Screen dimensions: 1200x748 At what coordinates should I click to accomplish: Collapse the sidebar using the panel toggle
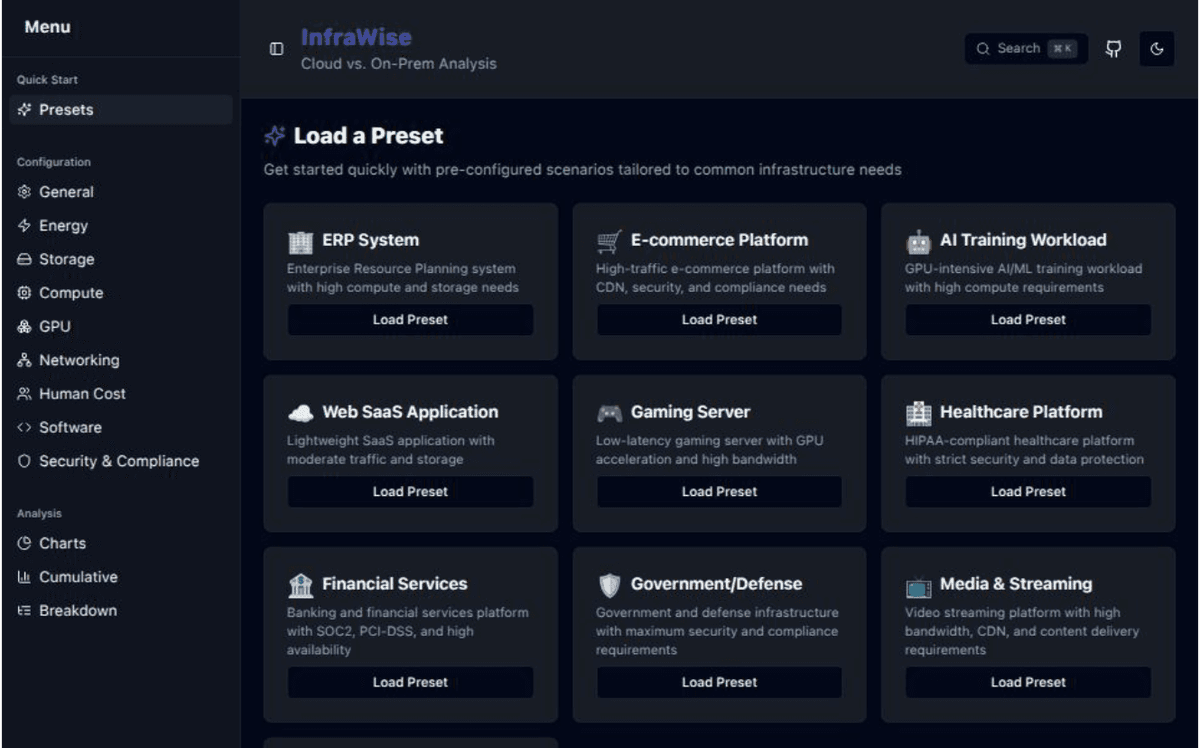(x=275, y=48)
